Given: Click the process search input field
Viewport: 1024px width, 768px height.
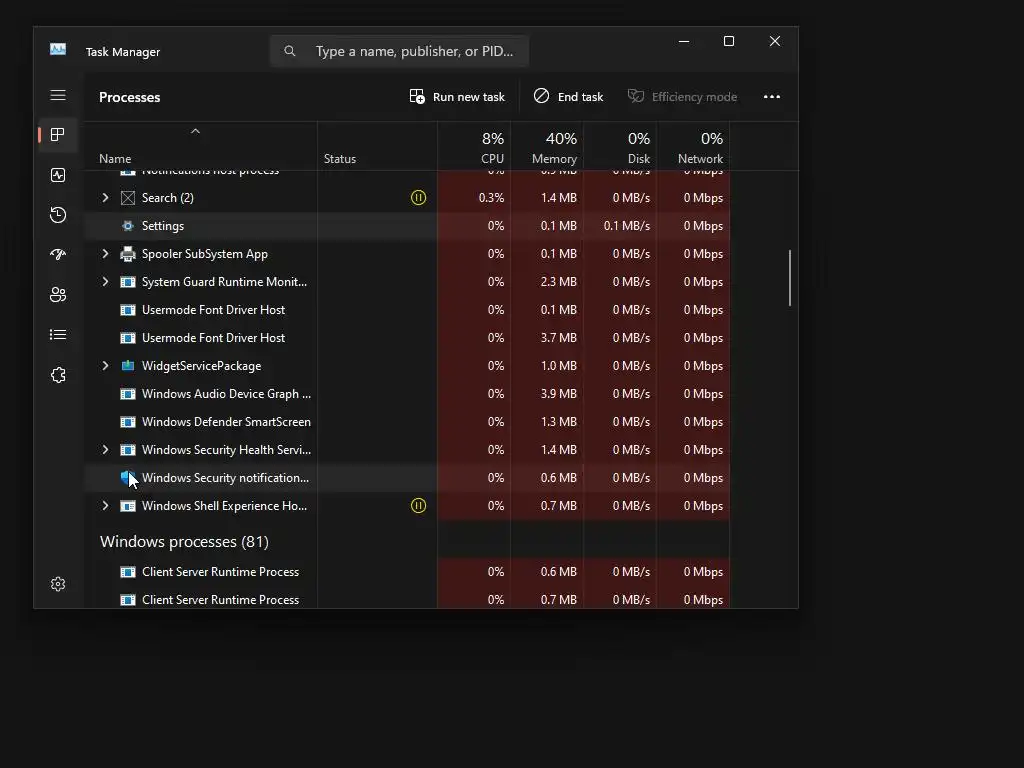Looking at the screenshot, I should 399,51.
